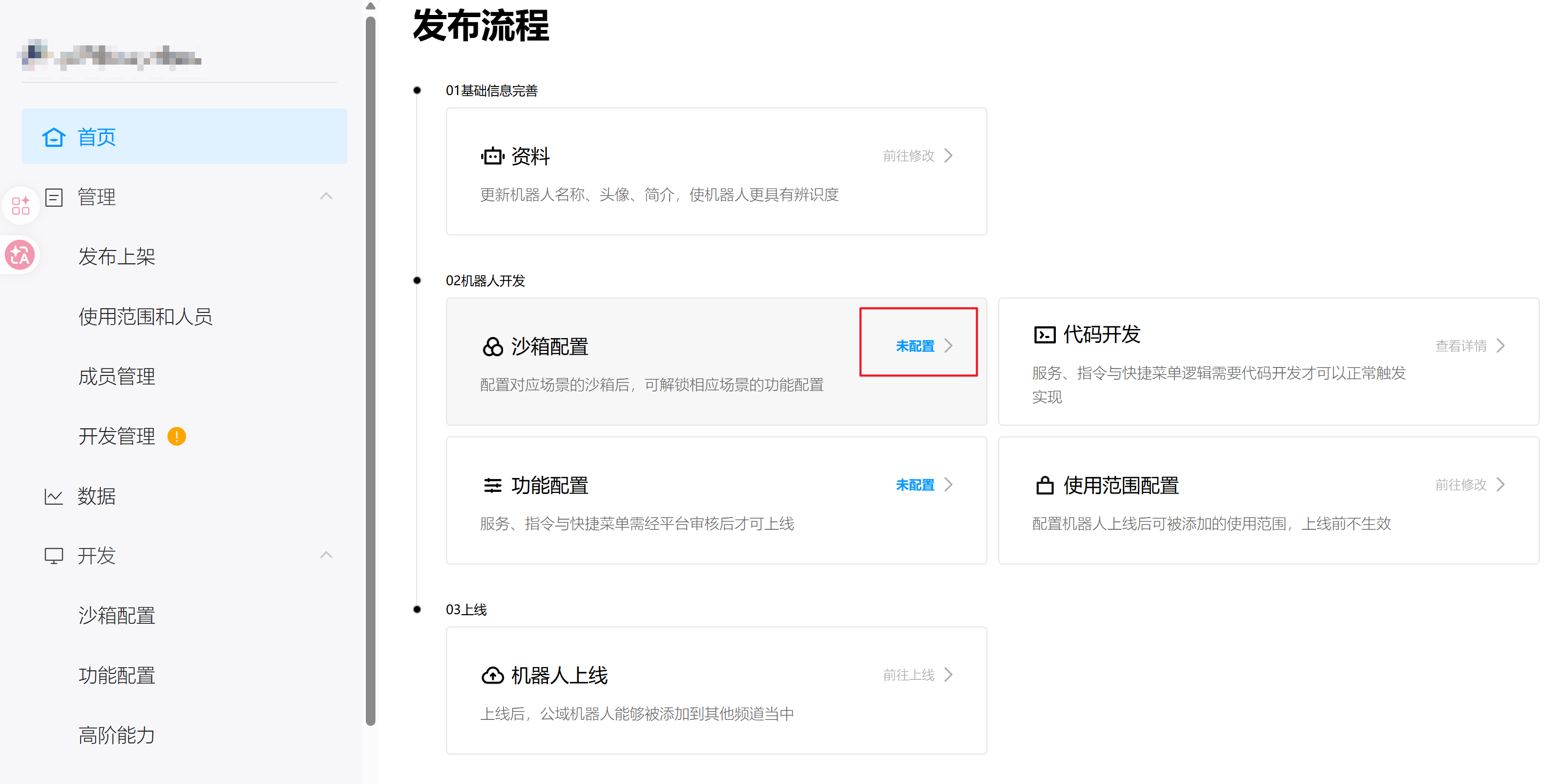Collapse the 开发 sidebar section
Screen dimensions: 1568x784
326,555
